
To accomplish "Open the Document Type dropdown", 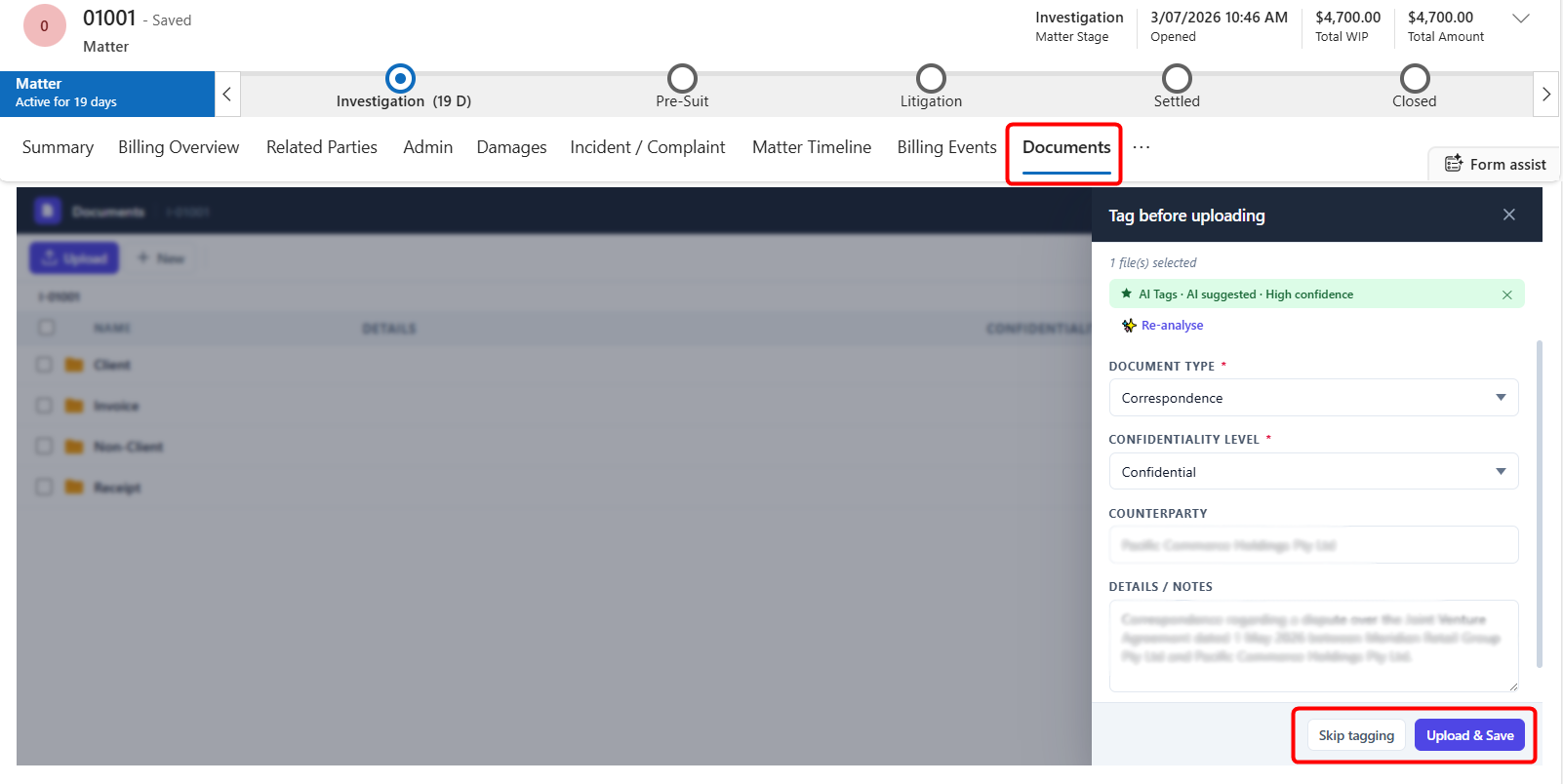I will point(1313,398).
